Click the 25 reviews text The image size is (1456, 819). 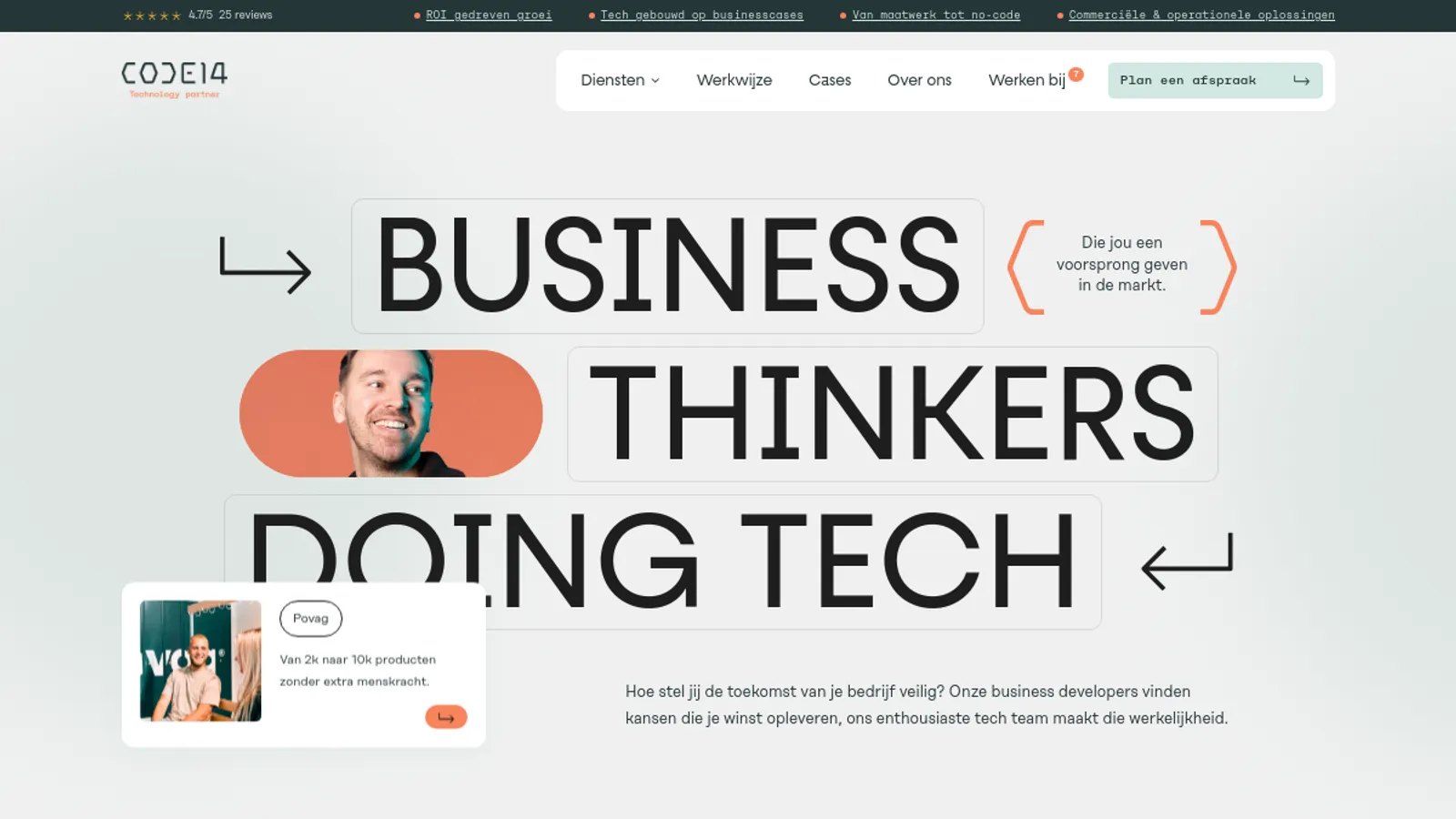pyautogui.click(x=246, y=15)
